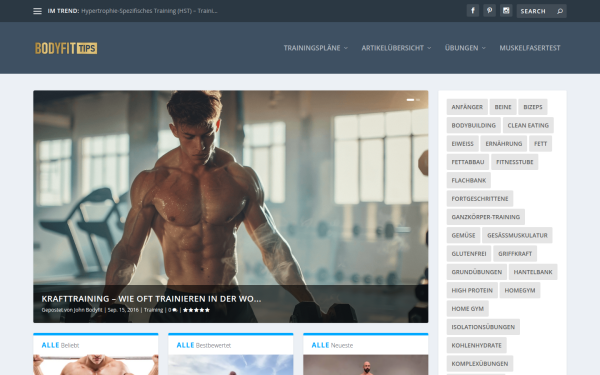Click author John Bodyfit link
The height and width of the screenshot is (375, 600).
pyautogui.click(x=88, y=310)
